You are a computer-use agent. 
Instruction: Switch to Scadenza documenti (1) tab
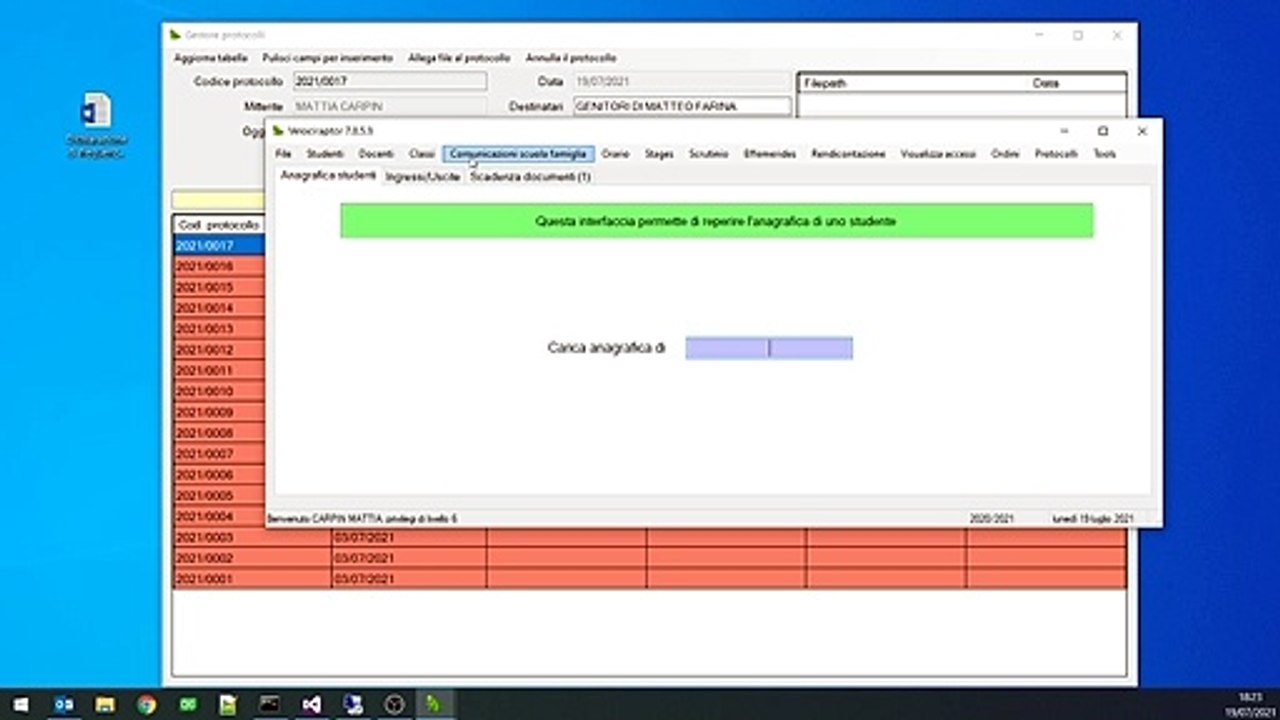(x=530, y=176)
